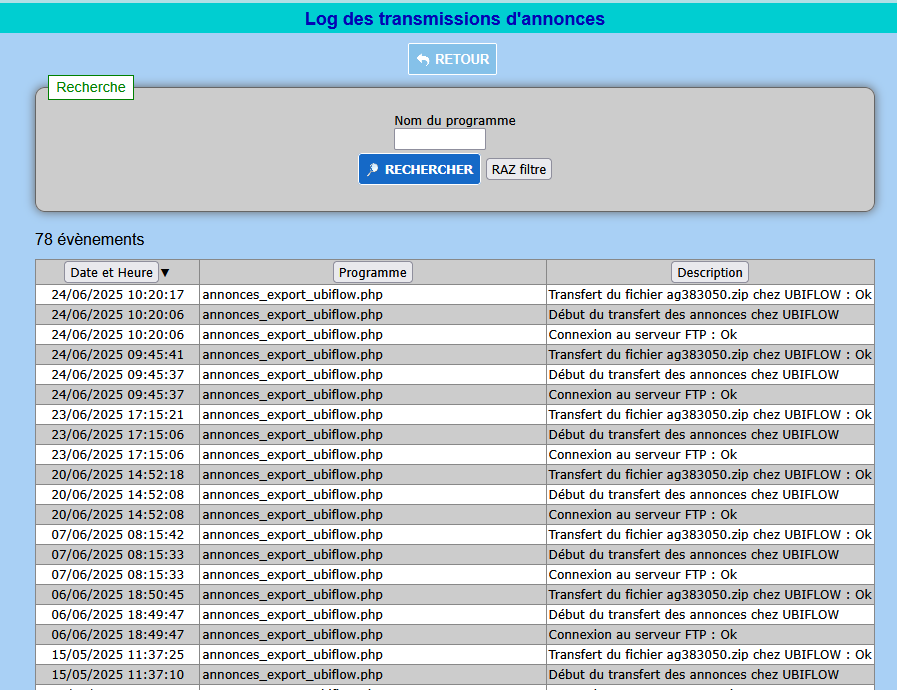This screenshot has height=690, width=897.
Task: Click the RECHERCHER search button
Action: 419,169
